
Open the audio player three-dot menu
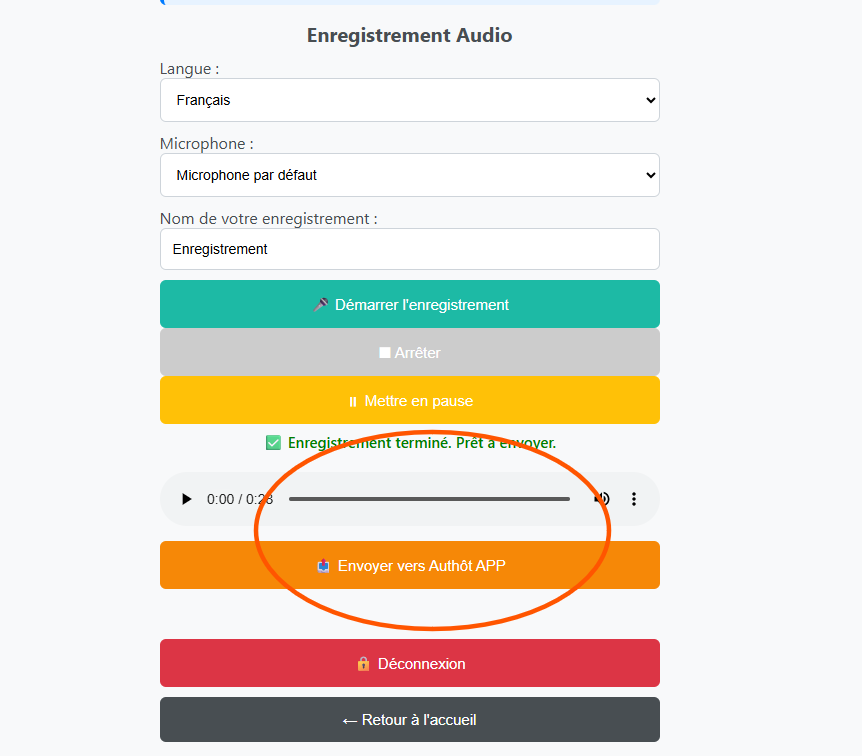634,499
